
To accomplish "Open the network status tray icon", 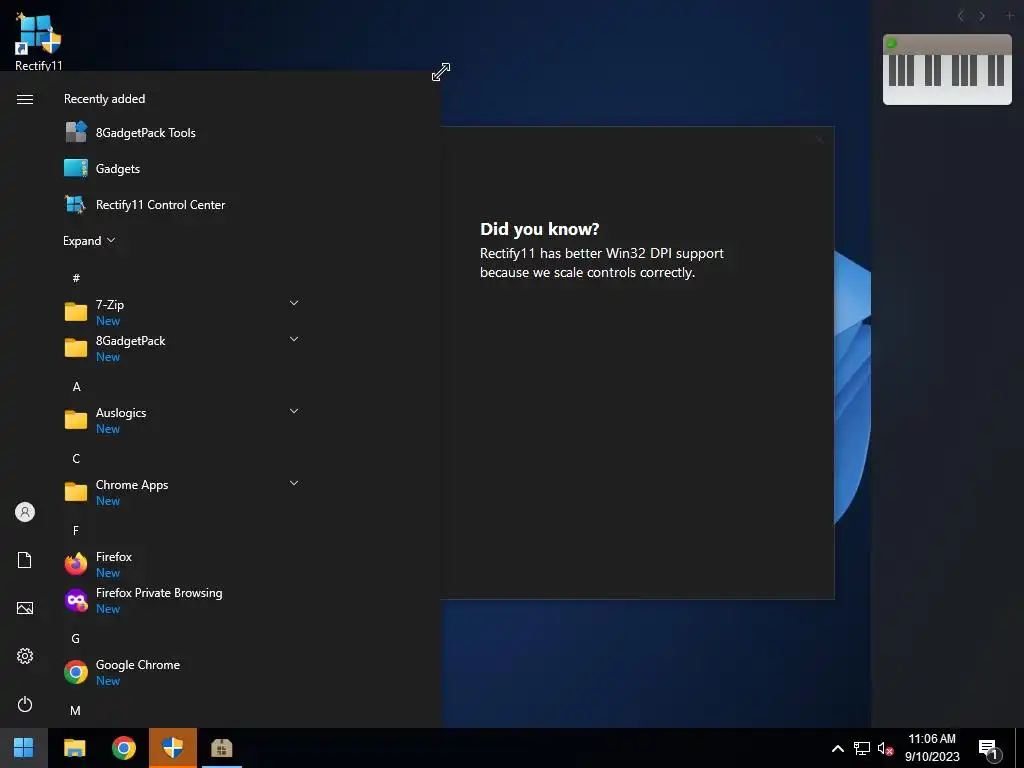I will (x=861, y=748).
